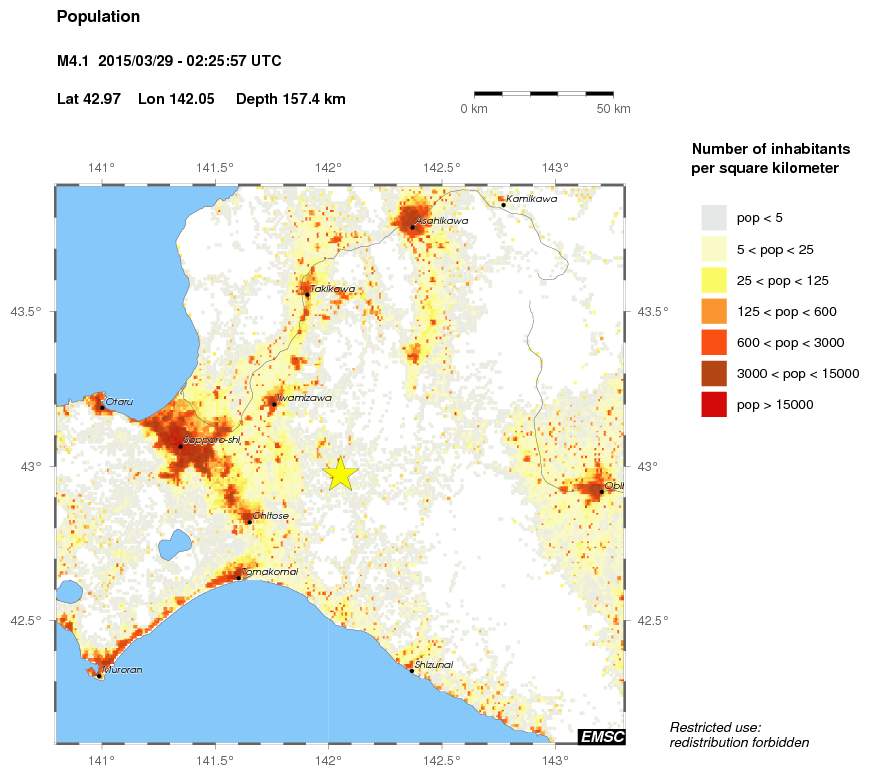Screen dimensions: 869x775
Task: Click the Chitose city label
Action: click(x=272, y=516)
